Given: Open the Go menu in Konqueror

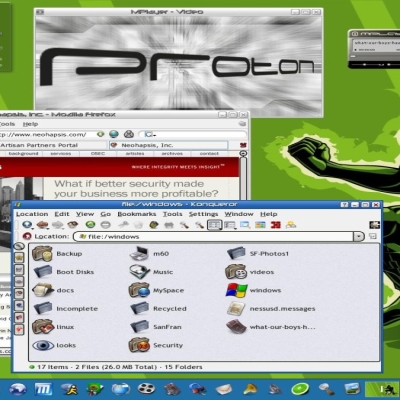Looking at the screenshot, I should 106,214.
